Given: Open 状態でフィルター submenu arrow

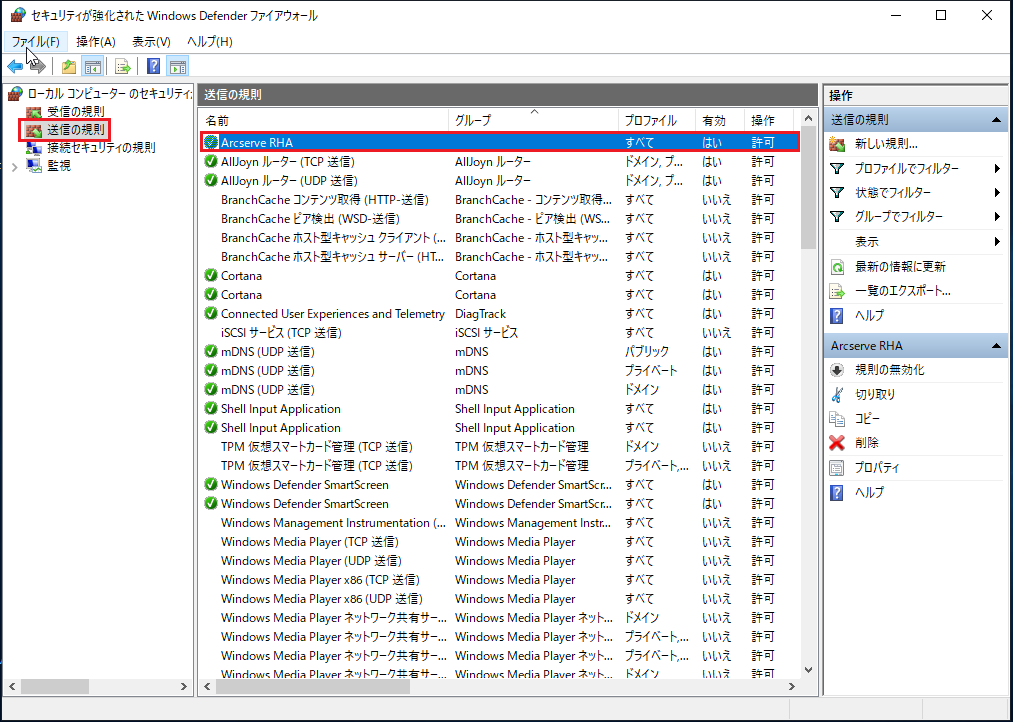Looking at the screenshot, I should [x=997, y=192].
